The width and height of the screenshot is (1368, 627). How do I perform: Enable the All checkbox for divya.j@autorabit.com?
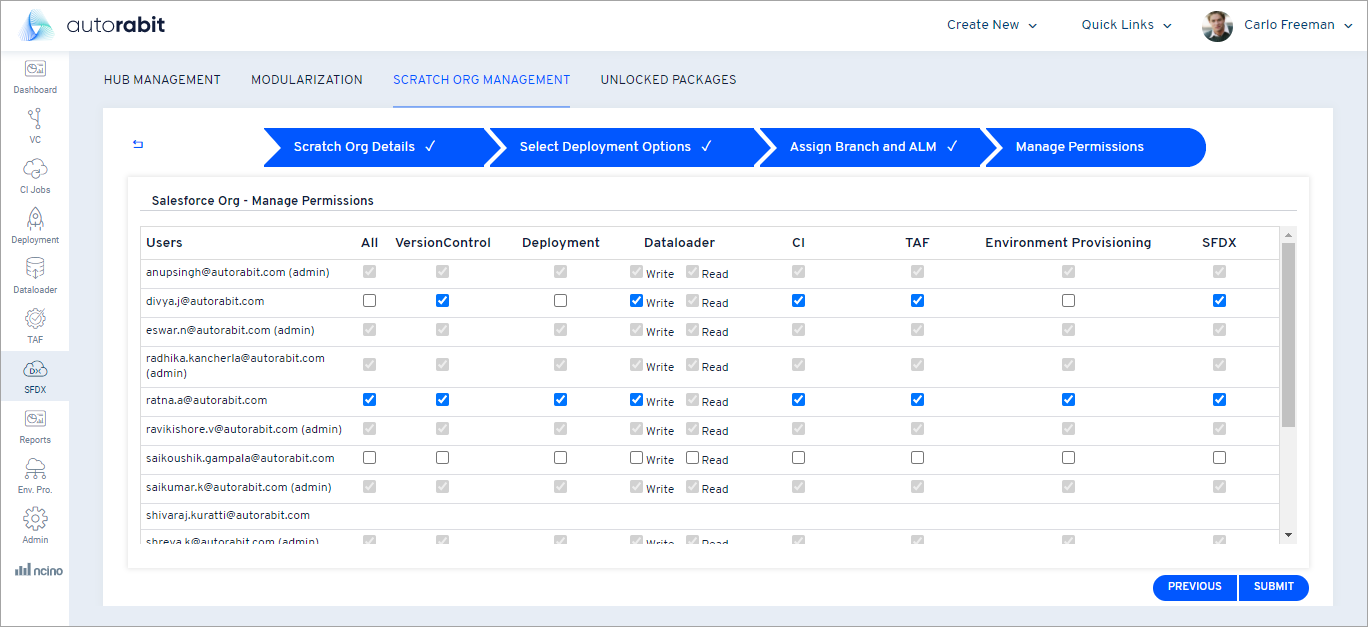369,299
